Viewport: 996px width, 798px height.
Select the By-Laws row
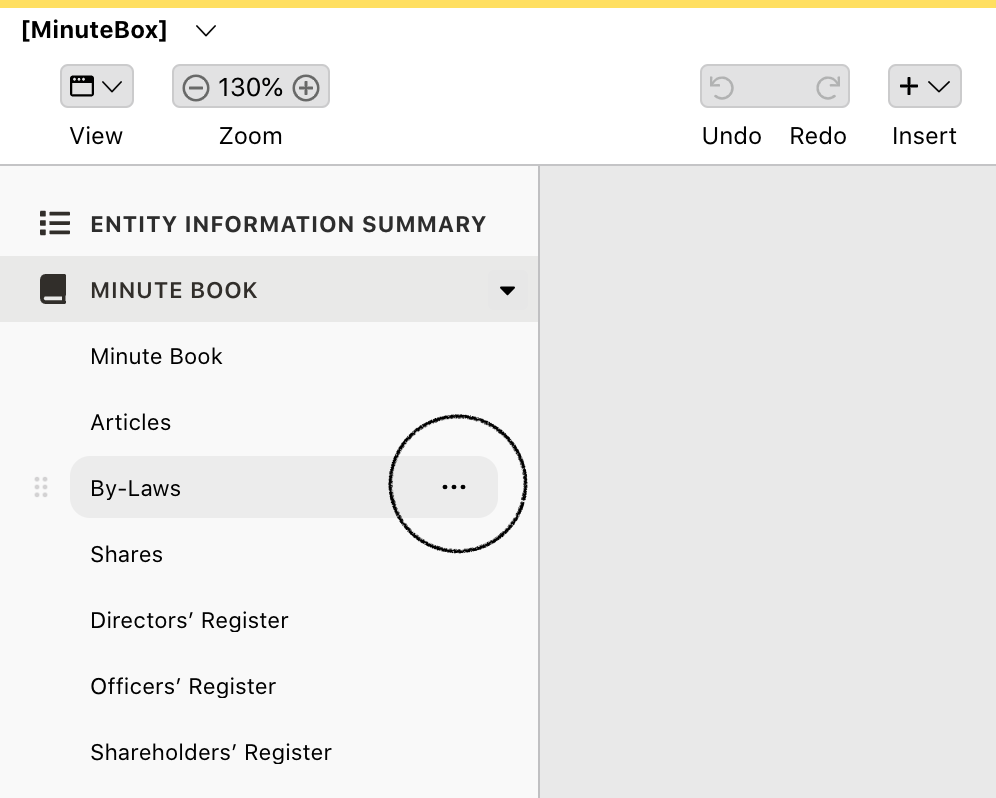click(200, 487)
